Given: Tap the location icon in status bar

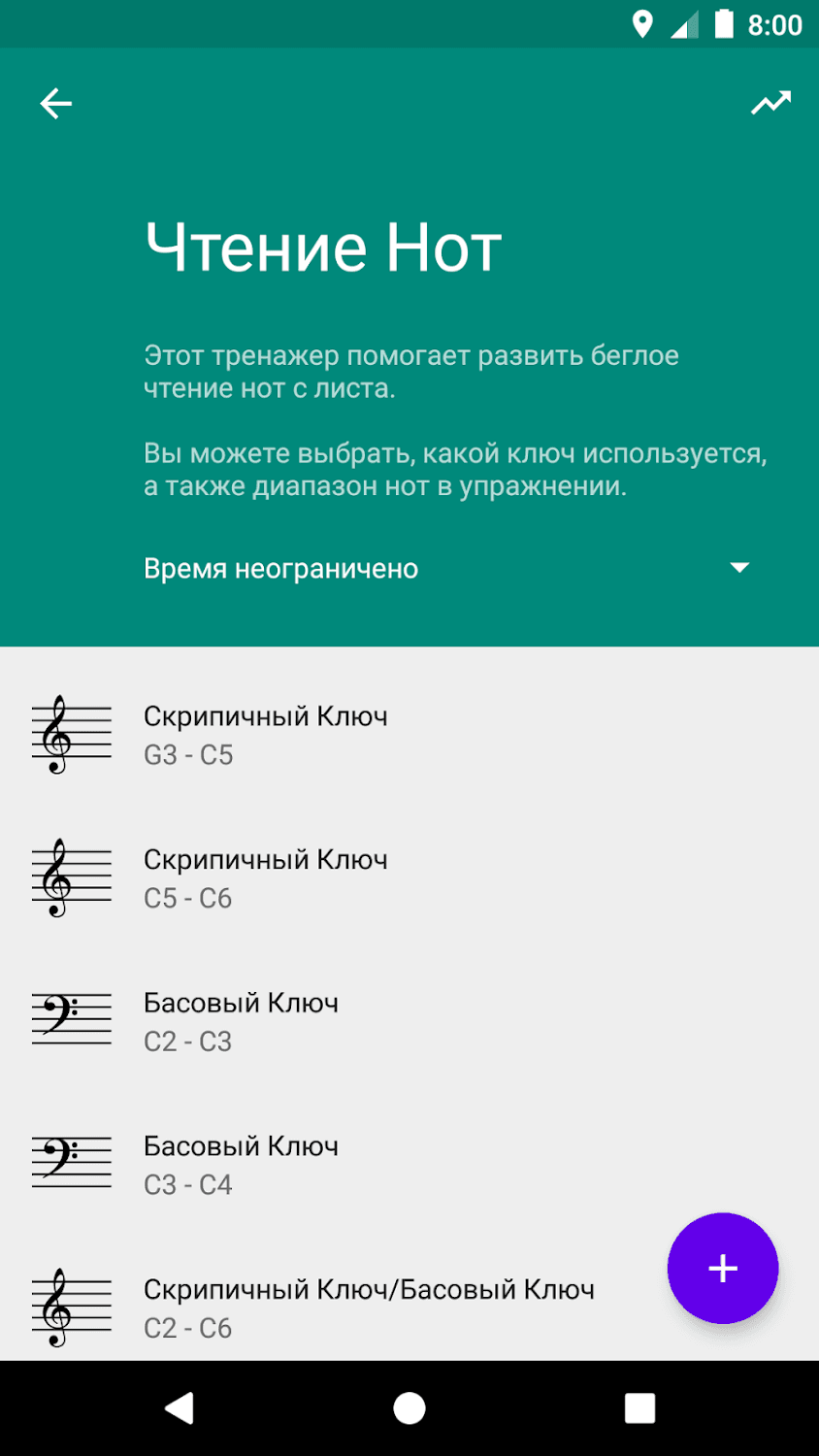Looking at the screenshot, I should pos(641,24).
